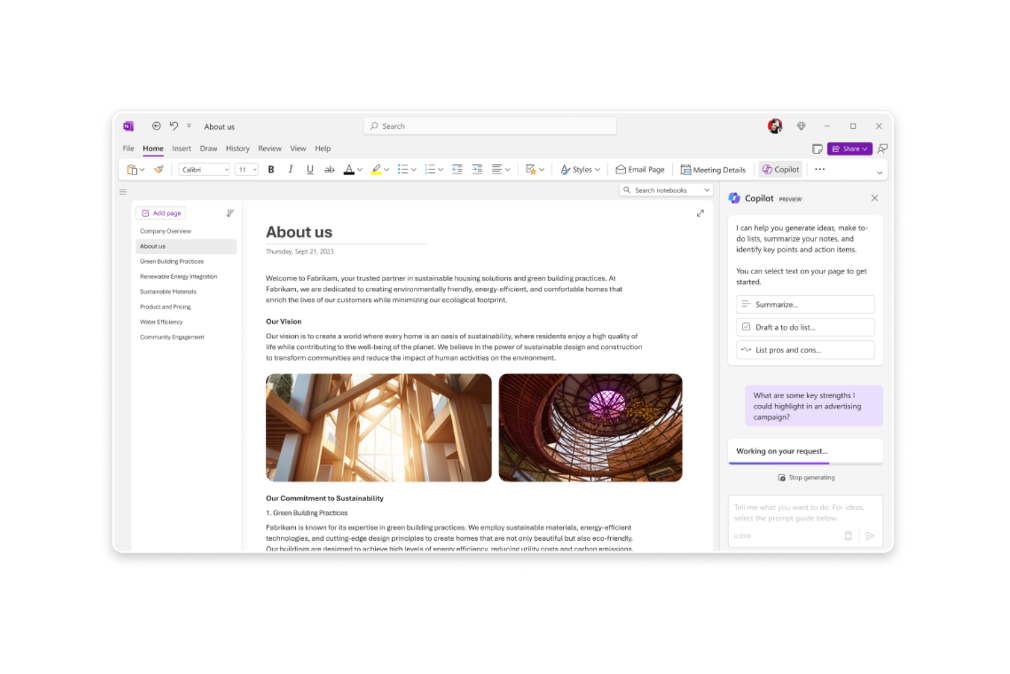Choose the Draft a to do list suggestion

(805, 327)
